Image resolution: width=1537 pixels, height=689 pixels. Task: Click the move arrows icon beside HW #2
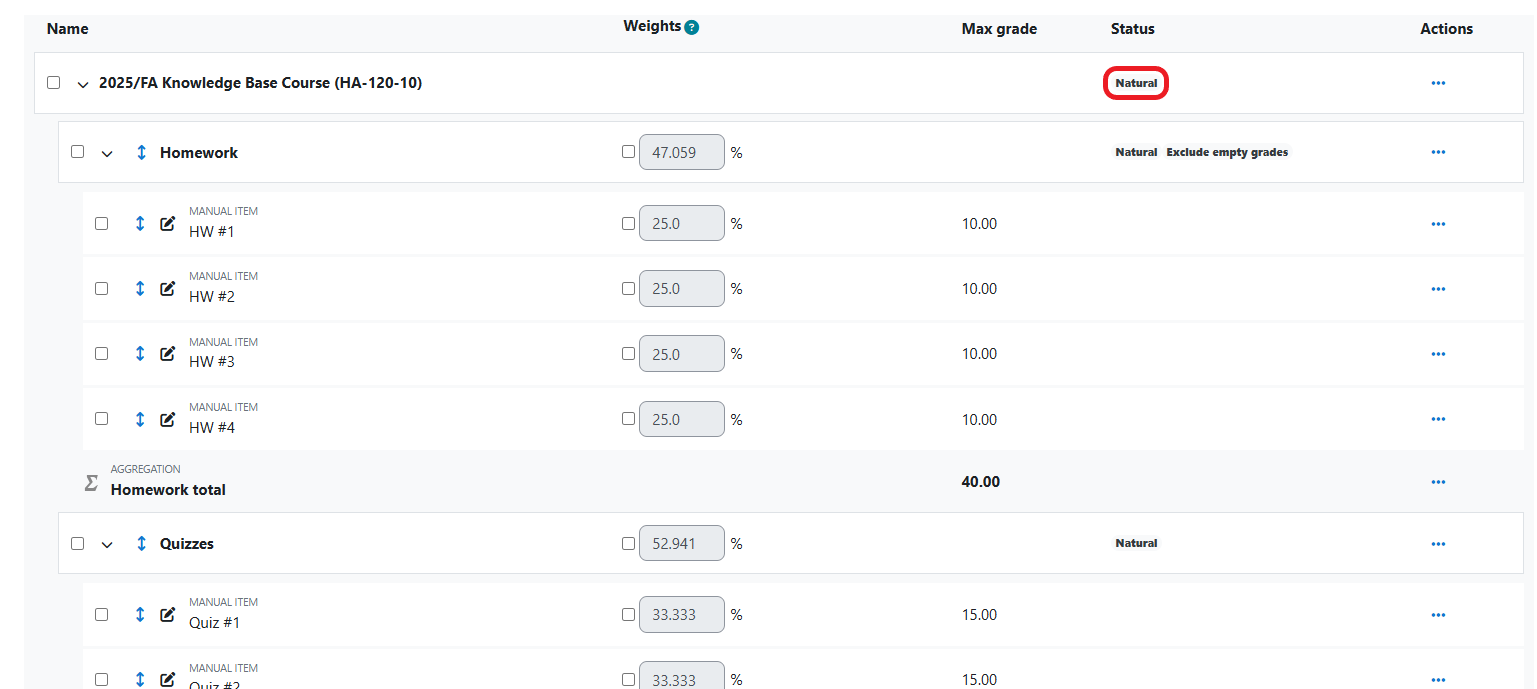(x=140, y=289)
